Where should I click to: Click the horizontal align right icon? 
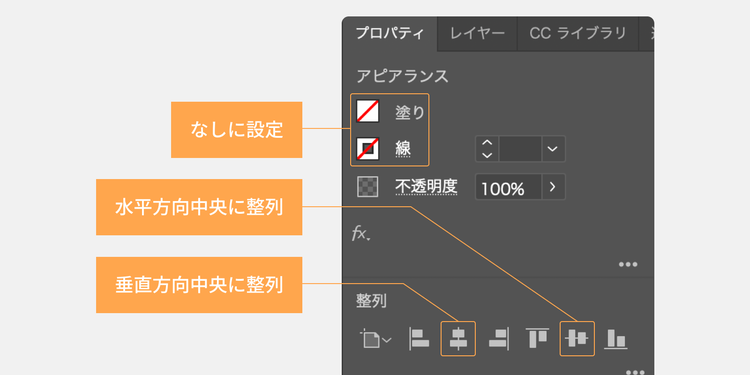[498, 339]
